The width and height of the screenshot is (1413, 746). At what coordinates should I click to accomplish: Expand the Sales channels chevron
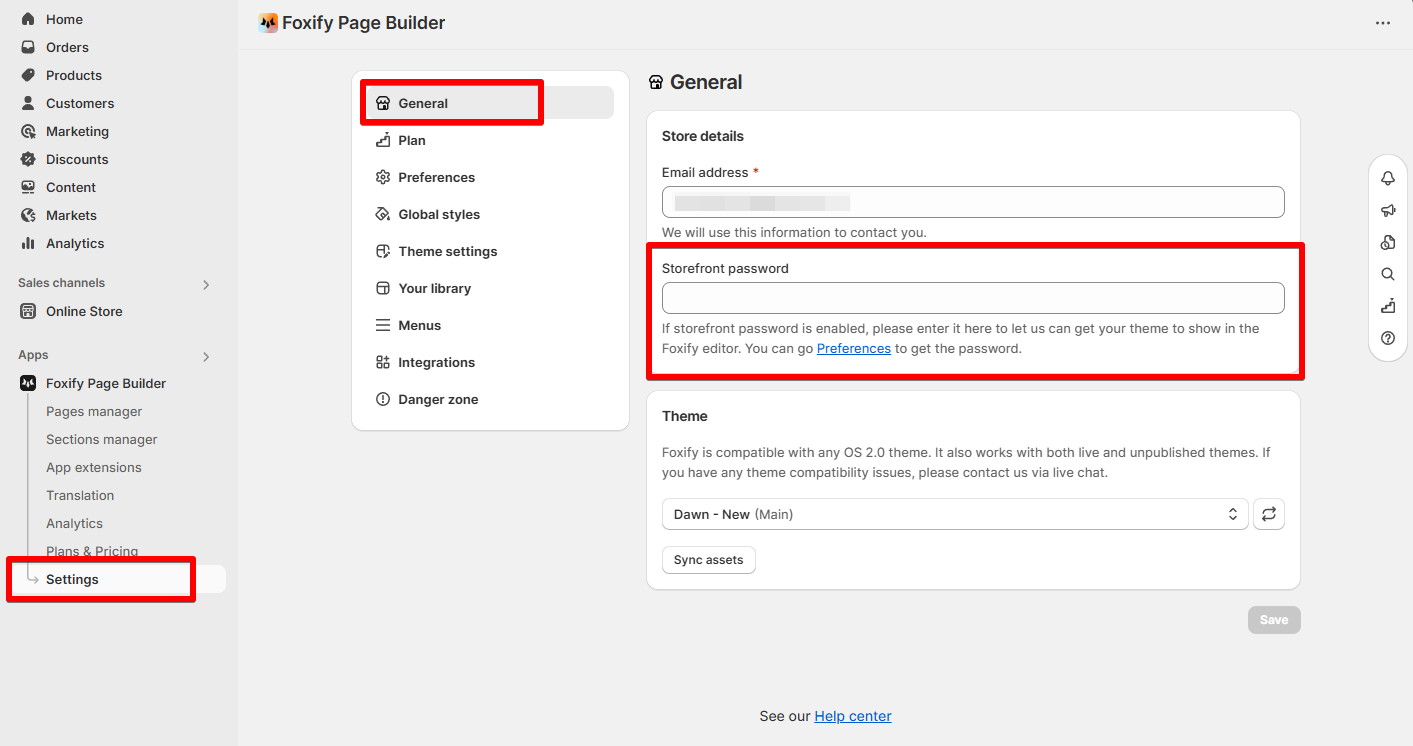point(206,284)
